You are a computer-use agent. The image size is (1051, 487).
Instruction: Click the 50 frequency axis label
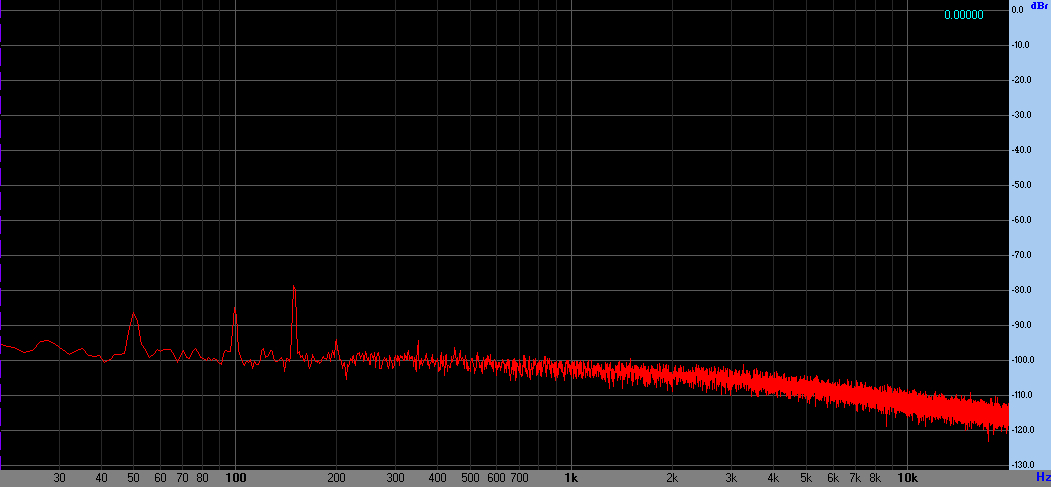point(134,478)
